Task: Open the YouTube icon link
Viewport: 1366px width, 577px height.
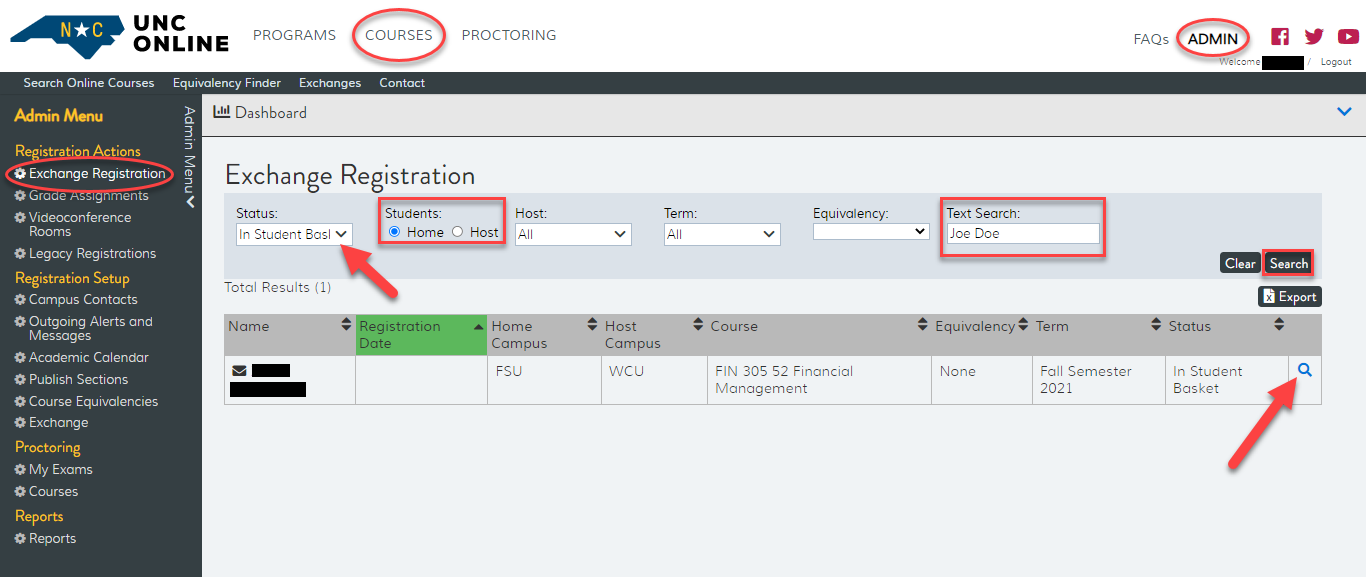Action: pyautogui.click(x=1347, y=37)
